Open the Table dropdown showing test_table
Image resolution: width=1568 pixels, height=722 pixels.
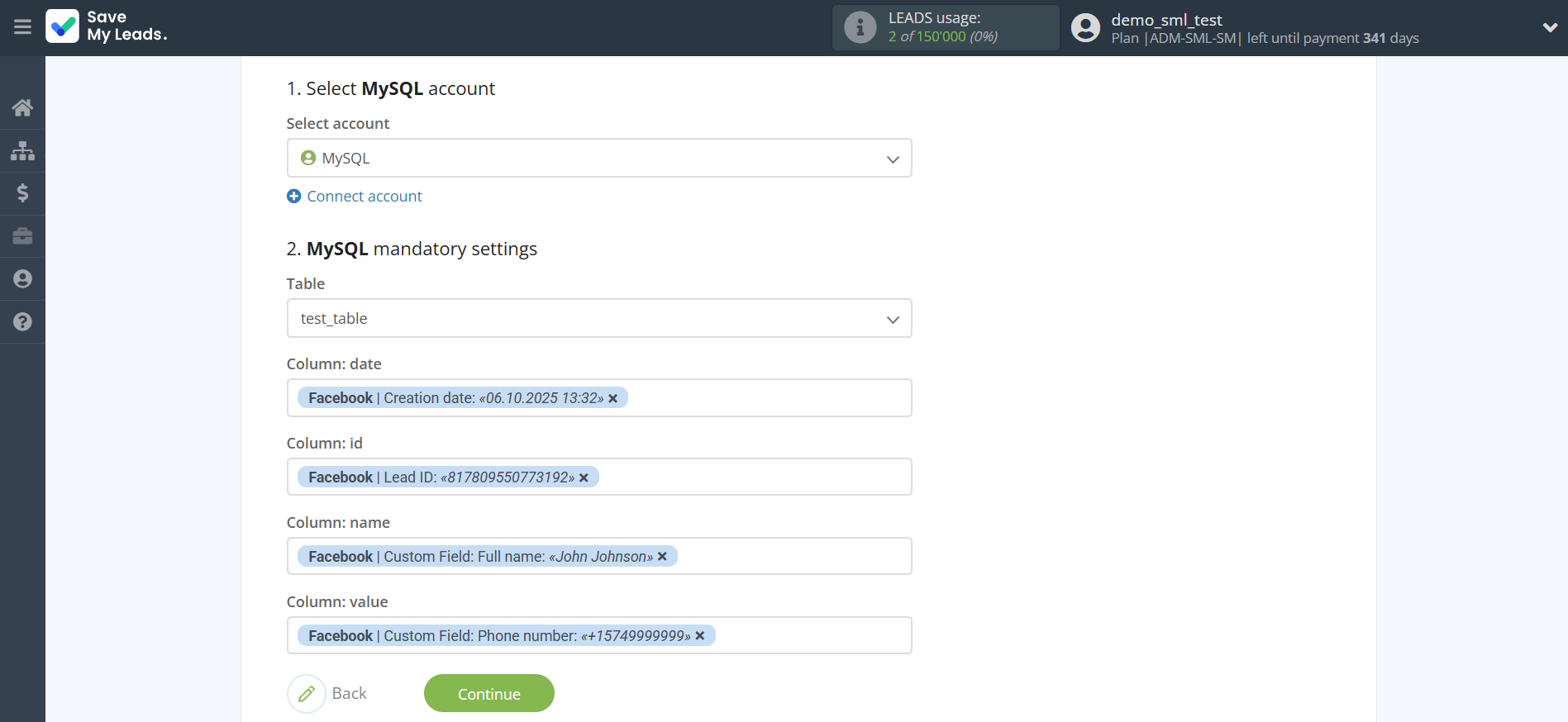(892, 319)
